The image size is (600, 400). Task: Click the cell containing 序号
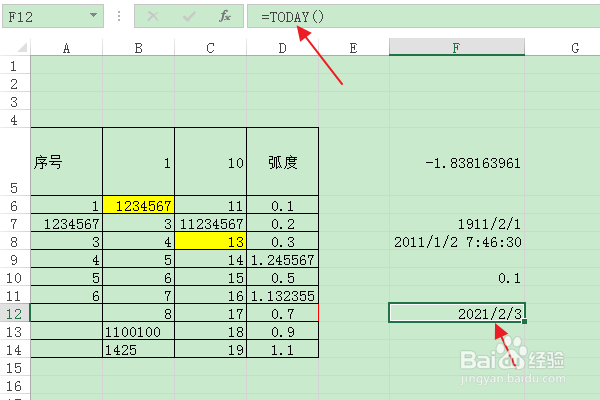pos(67,162)
